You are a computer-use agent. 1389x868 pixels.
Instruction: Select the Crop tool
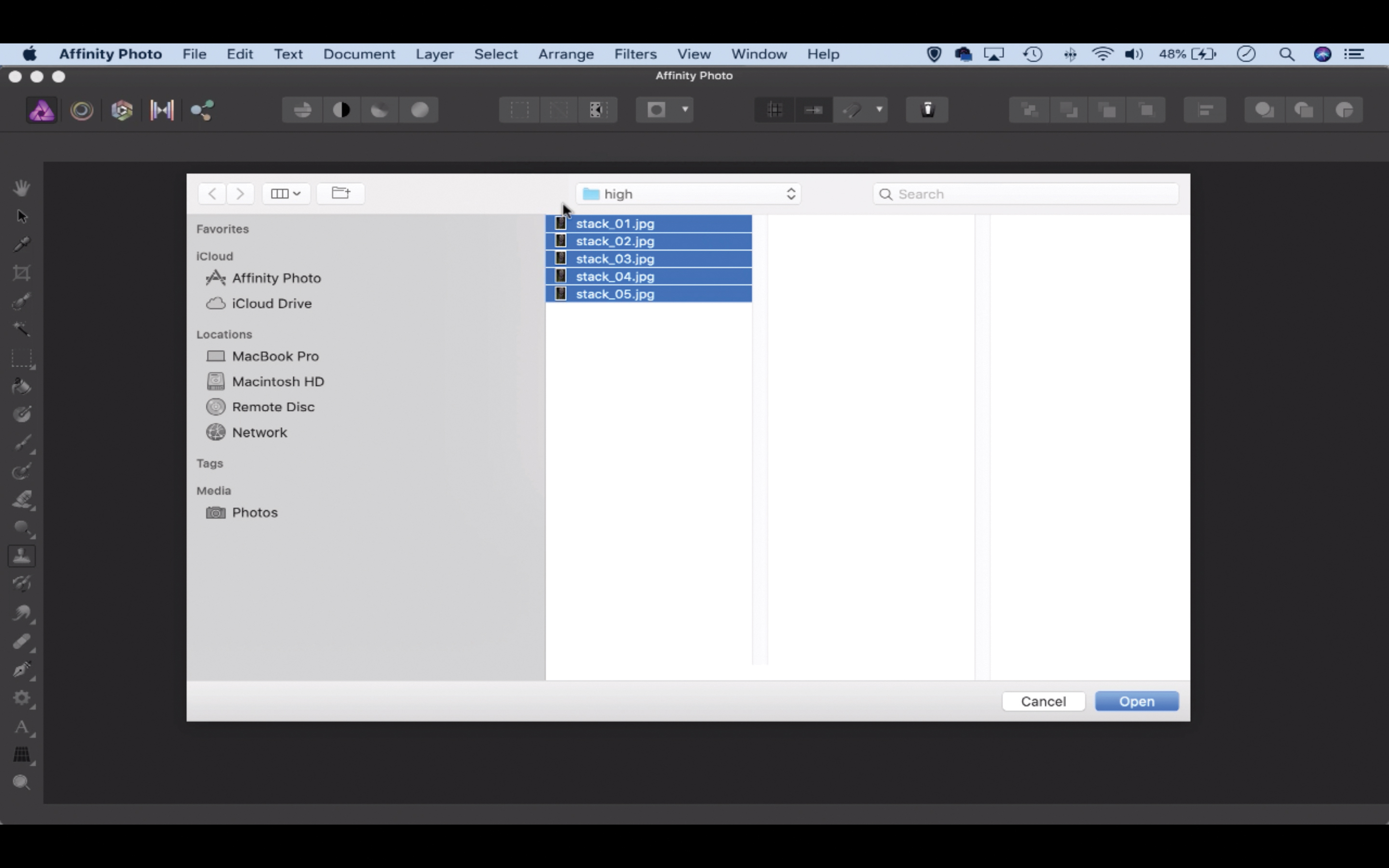pos(22,272)
